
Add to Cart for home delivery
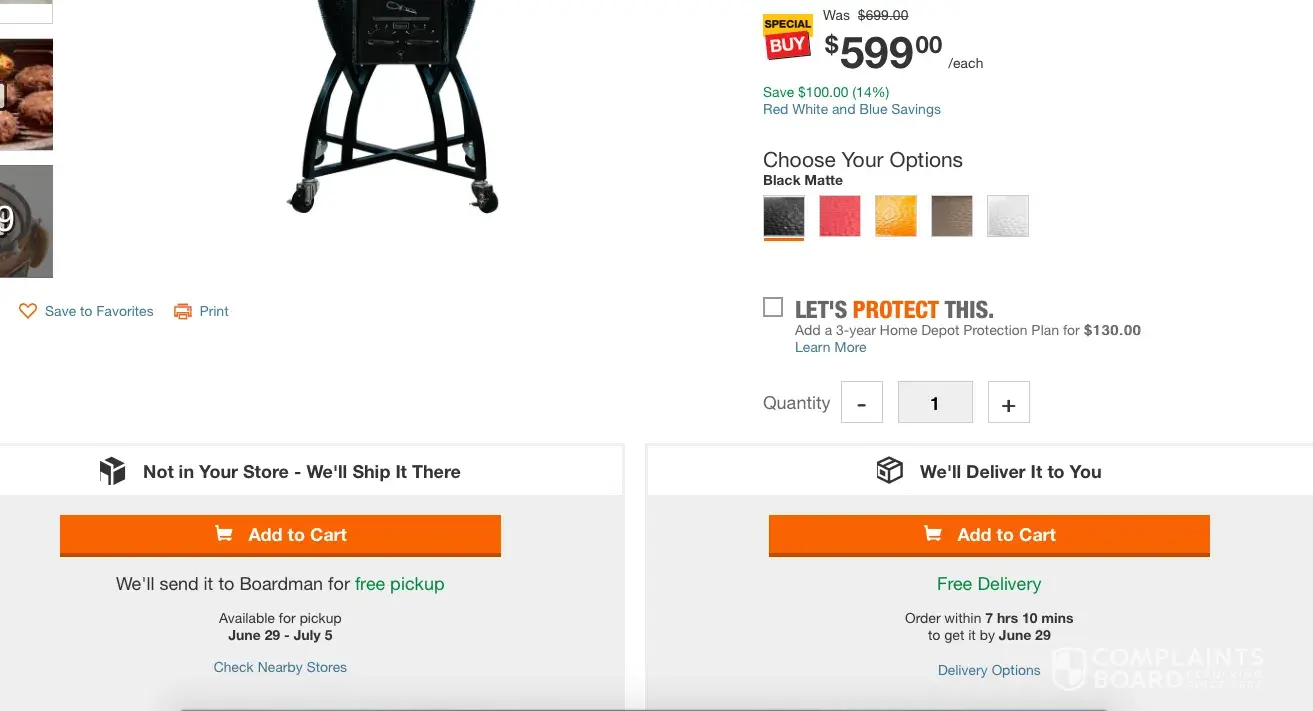click(x=989, y=535)
